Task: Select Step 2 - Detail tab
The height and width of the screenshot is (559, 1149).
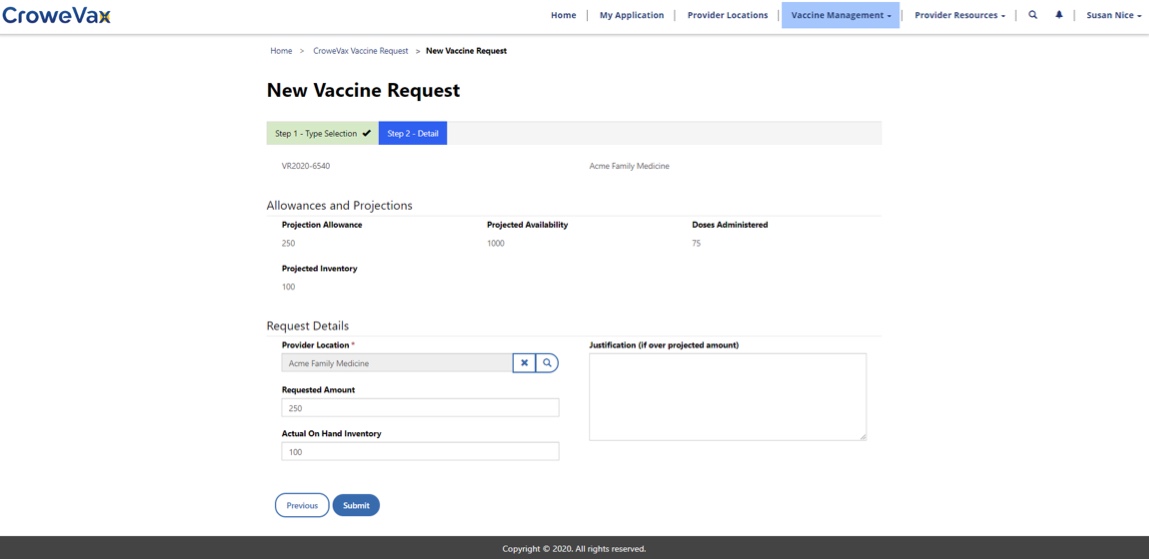Action: 412,134
